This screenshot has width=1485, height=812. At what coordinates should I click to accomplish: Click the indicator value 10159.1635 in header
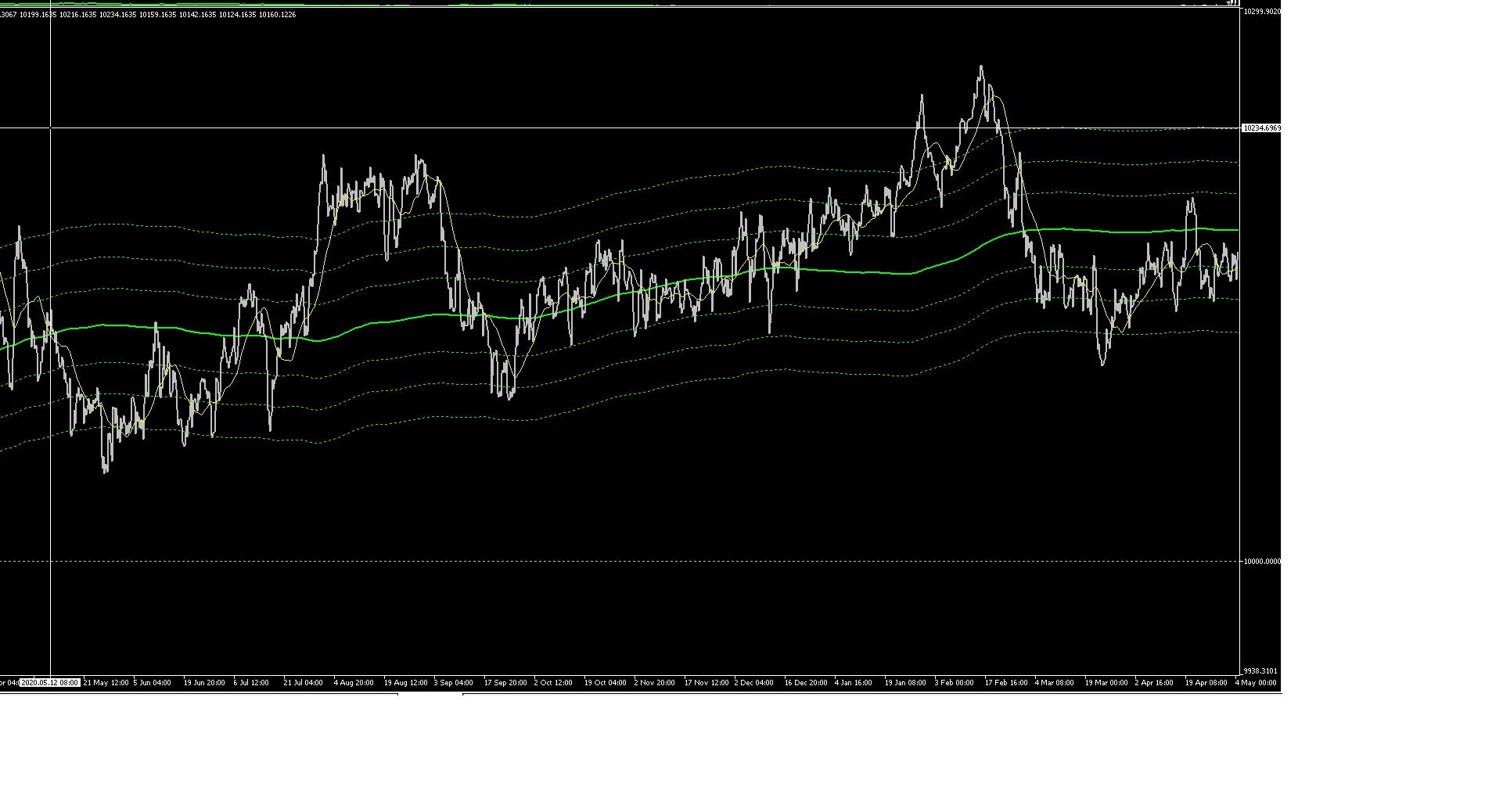(158, 15)
